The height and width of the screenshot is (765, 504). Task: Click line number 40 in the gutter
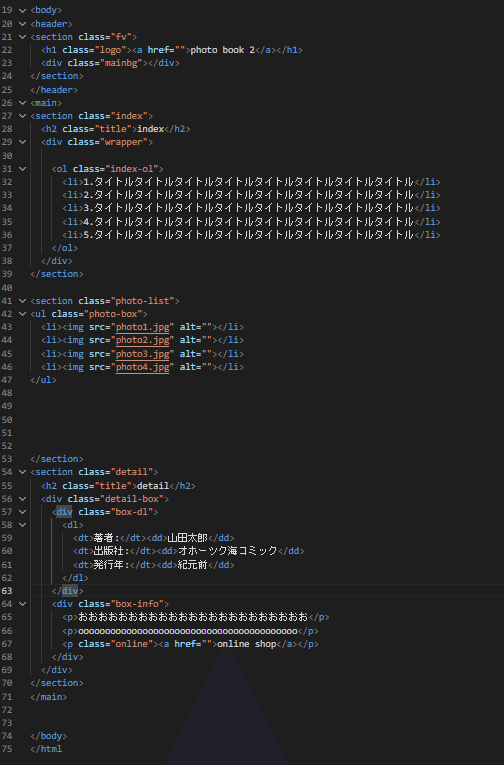coord(7,288)
